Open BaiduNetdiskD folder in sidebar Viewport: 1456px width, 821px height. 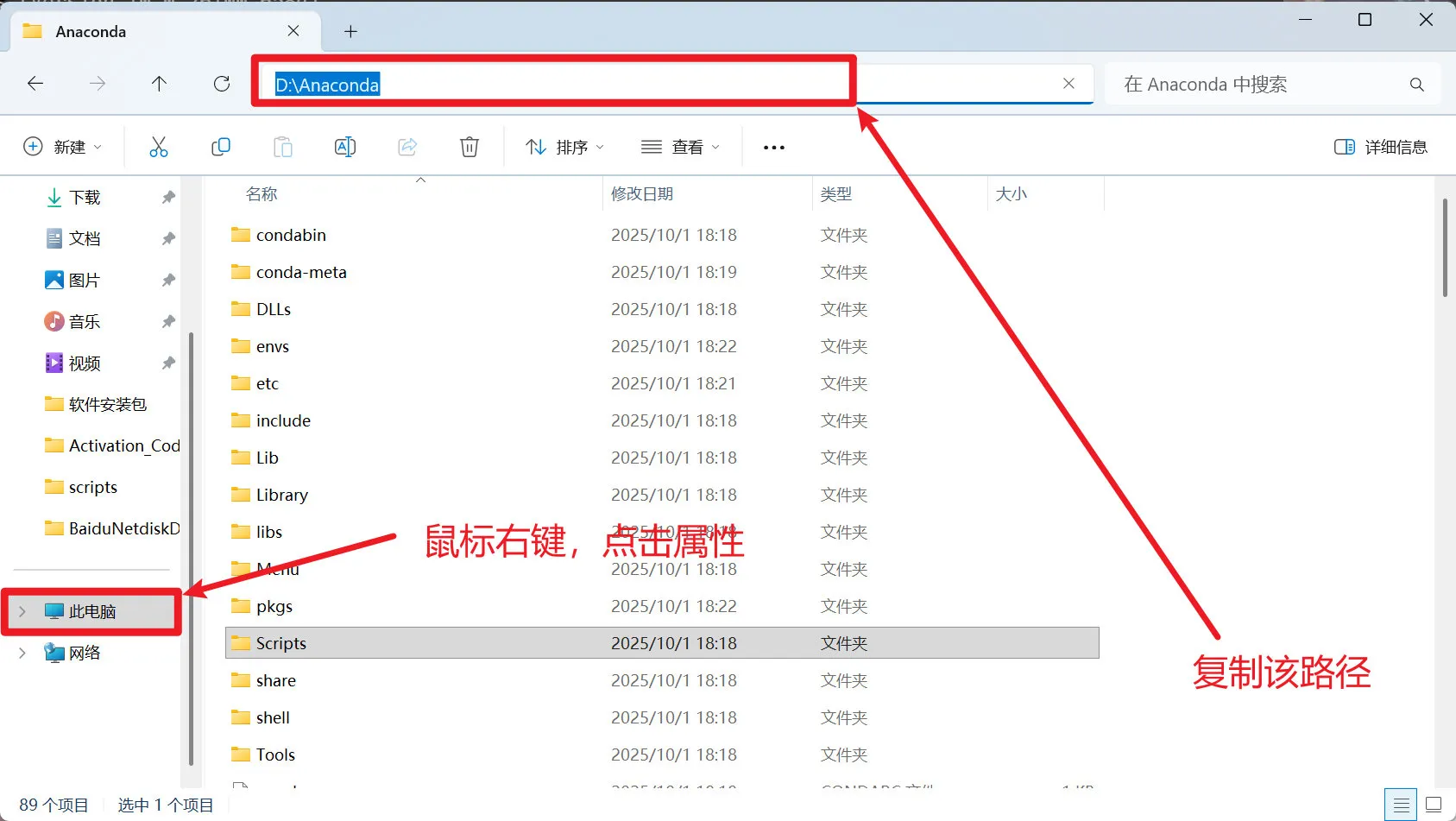point(112,528)
